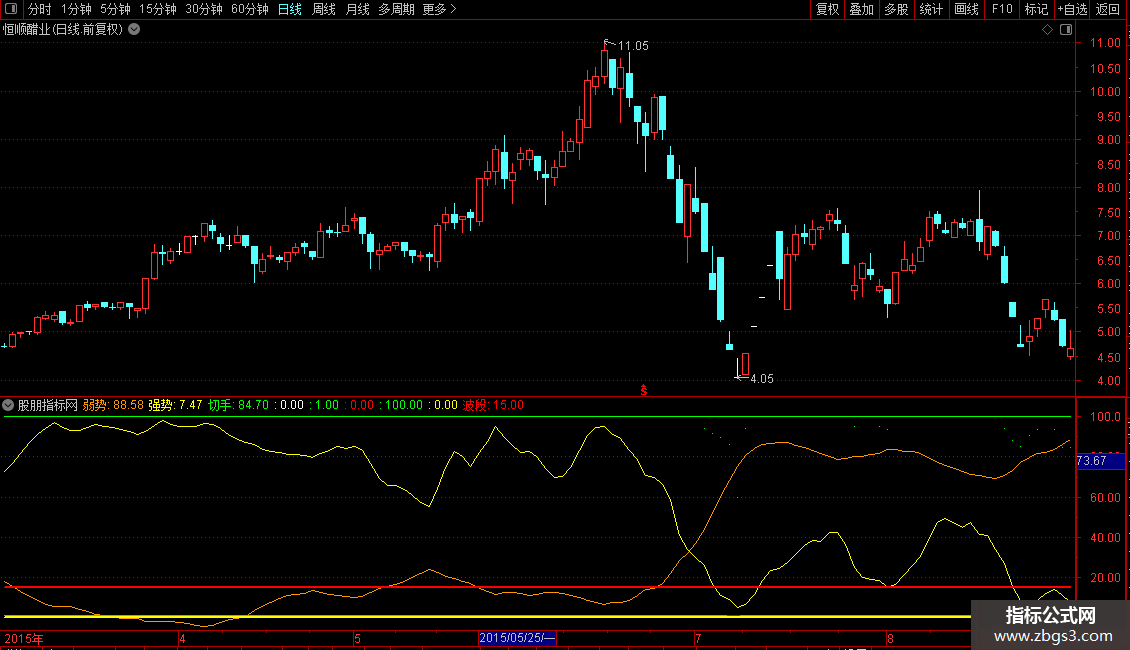The image size is (1130, 650).
Task: Switch to 周线 weekly chart
Action: click(324, 9)
